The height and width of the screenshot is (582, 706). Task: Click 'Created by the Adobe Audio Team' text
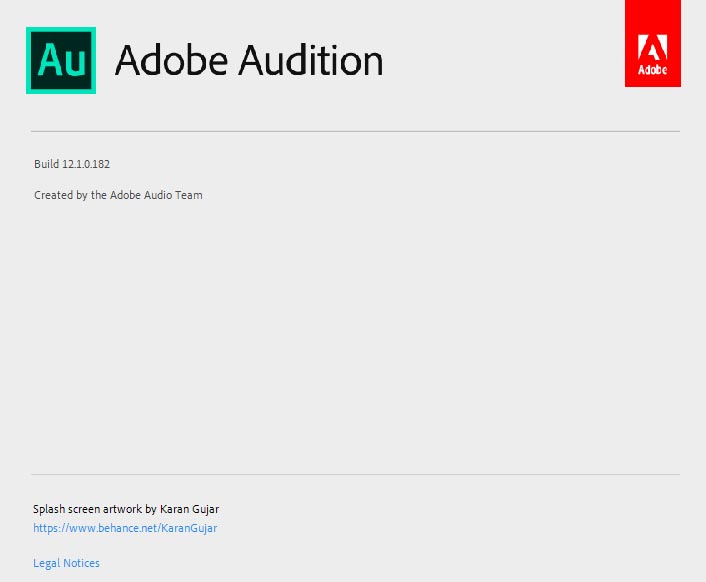(x=118, y=195)
